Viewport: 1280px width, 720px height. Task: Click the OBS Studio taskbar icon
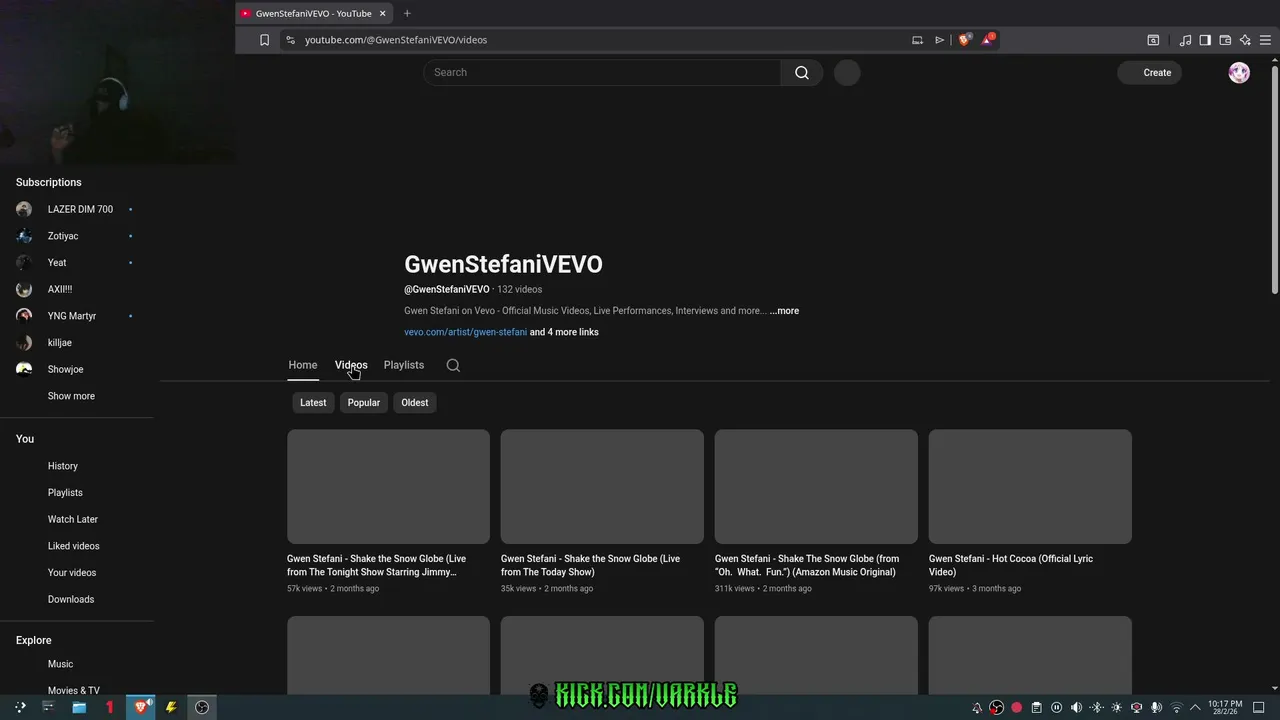[x=202, y=707]
